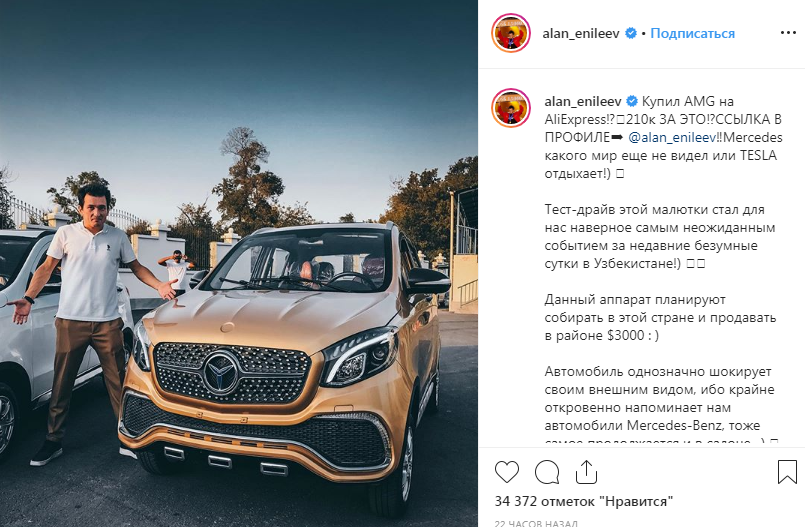Click the star emblem on car grille
This screenshot has width=805, height=527.
[221, 374]
